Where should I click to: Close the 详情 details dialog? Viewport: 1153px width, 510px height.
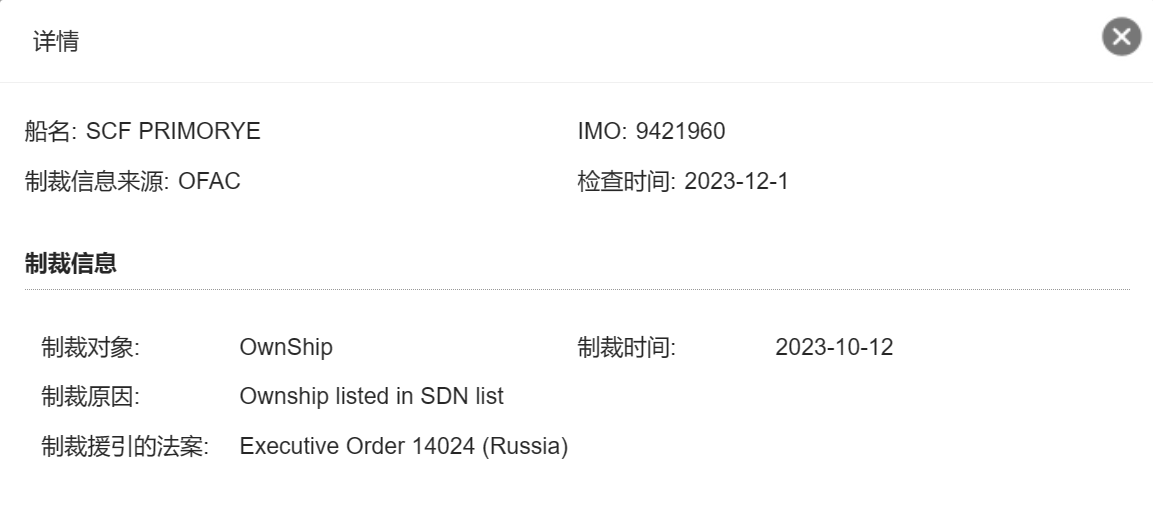(1121, 36)
